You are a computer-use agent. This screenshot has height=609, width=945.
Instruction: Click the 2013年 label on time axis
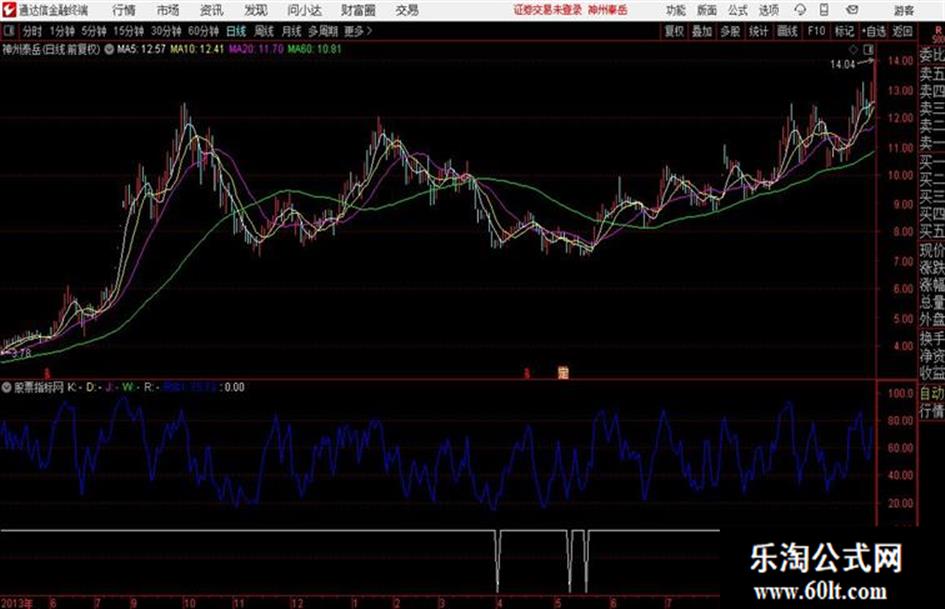(17, 602)
